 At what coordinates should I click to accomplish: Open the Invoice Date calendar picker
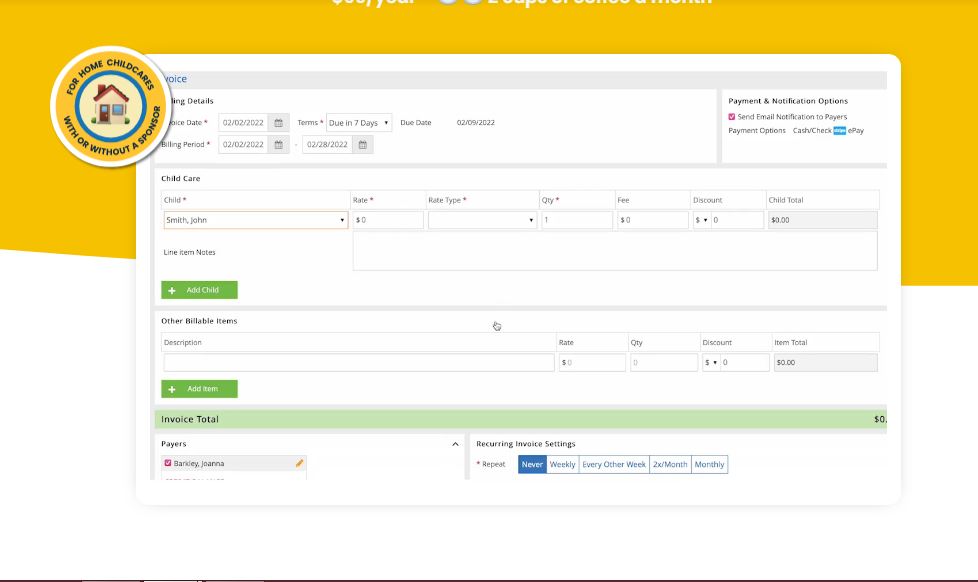[279, 123]
